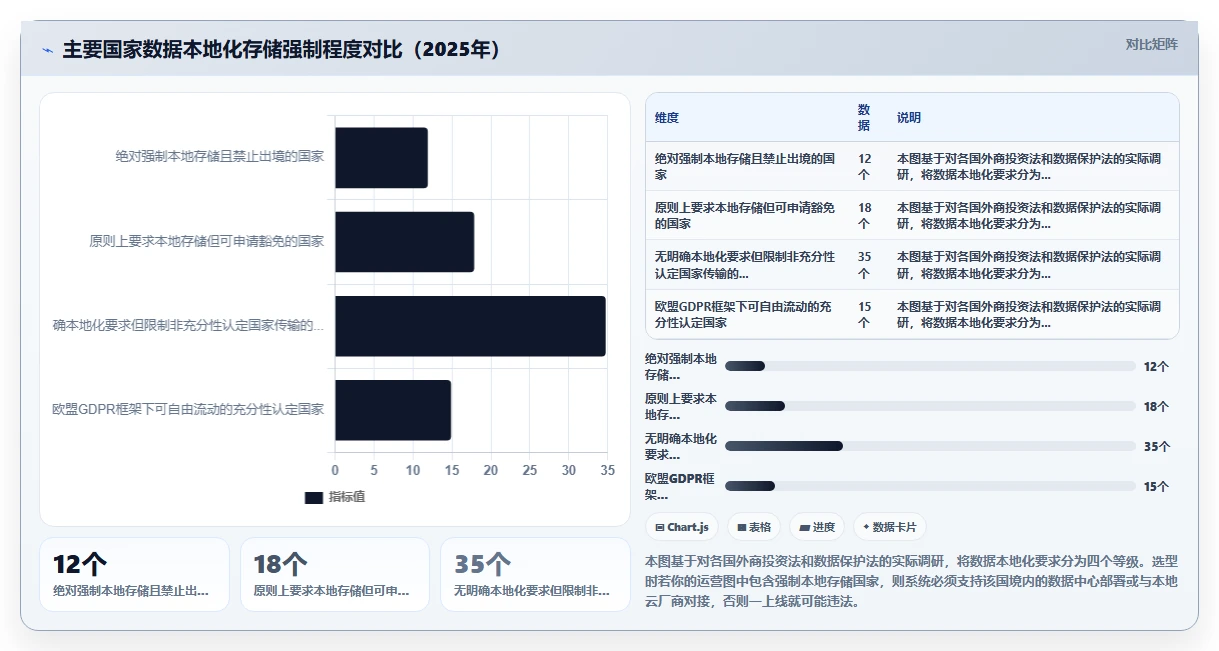
Task: Select the 数据卡片 chip
Action: click(889, 527)
